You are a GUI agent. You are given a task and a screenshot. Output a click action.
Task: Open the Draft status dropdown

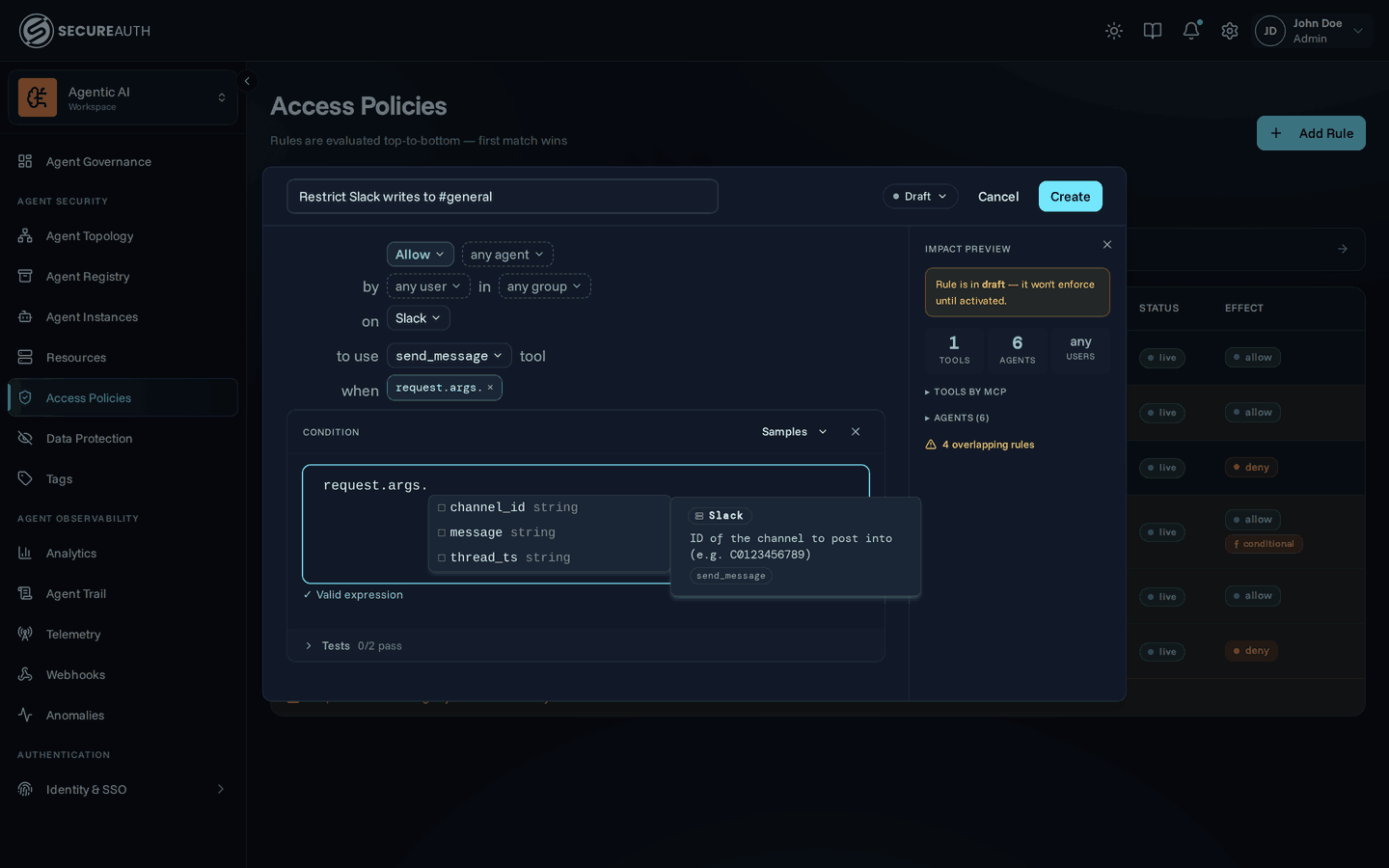pyautogui.click(x=920, y=197)
